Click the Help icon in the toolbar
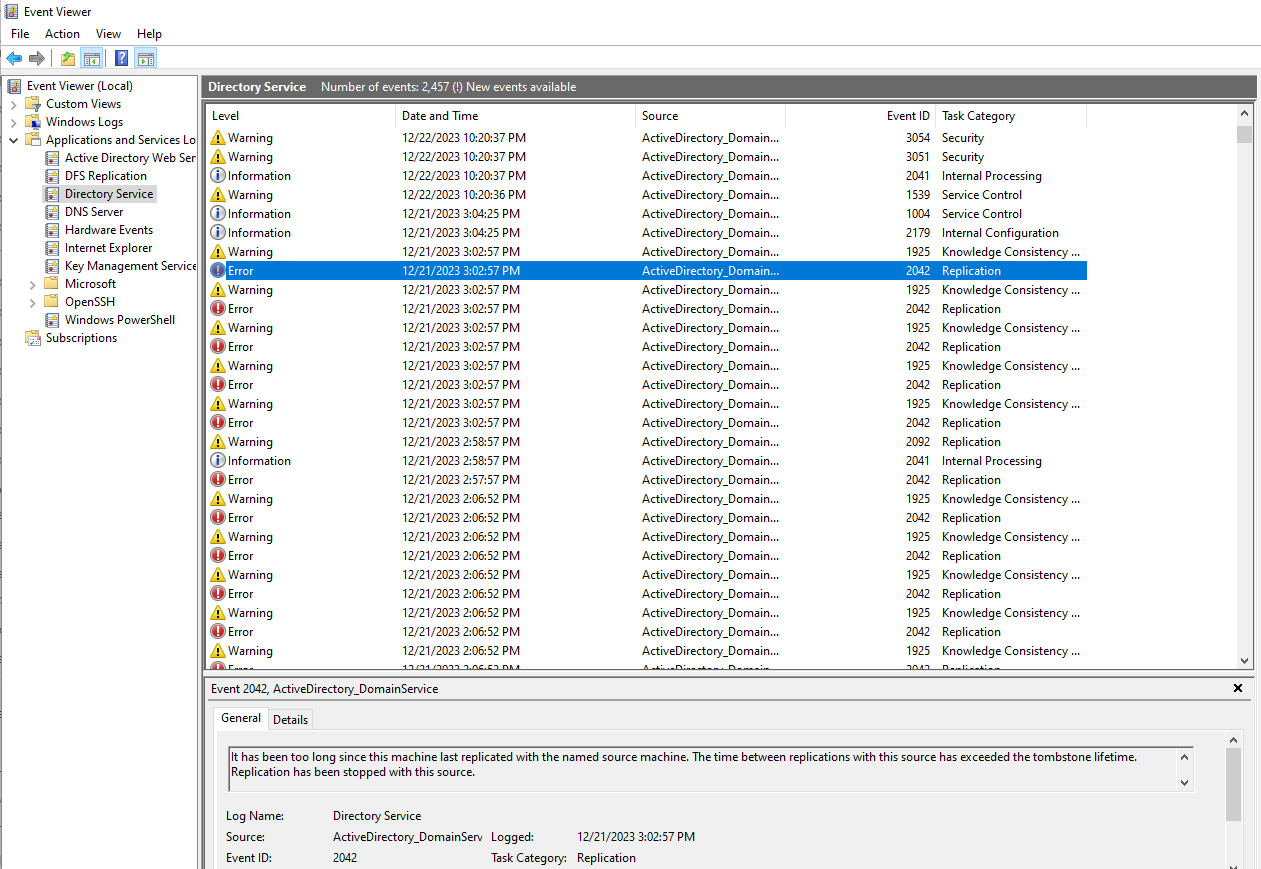The height and width of the screenshot is (869, 1261). (x=120, y=57)
